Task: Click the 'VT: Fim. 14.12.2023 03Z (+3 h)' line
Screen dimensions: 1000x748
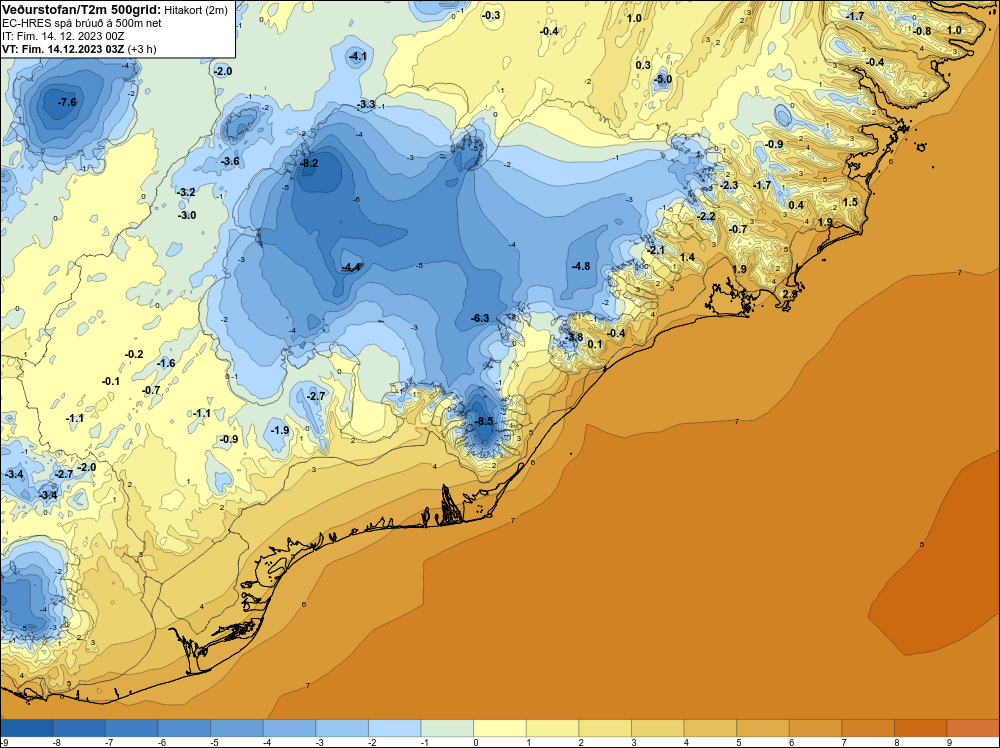Action: click(79, 49)
